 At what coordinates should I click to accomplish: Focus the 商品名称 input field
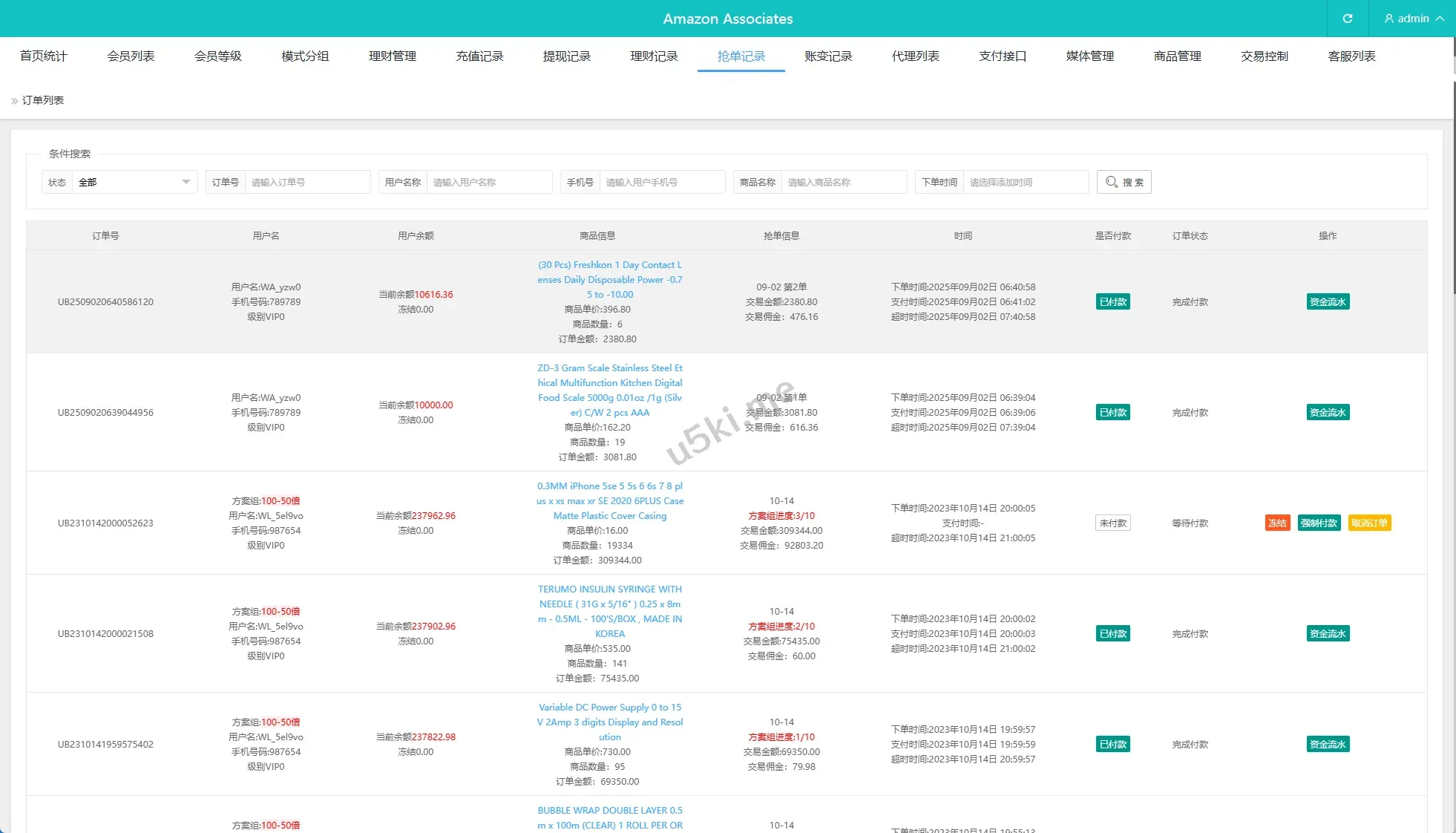click(x=843, y=182)
